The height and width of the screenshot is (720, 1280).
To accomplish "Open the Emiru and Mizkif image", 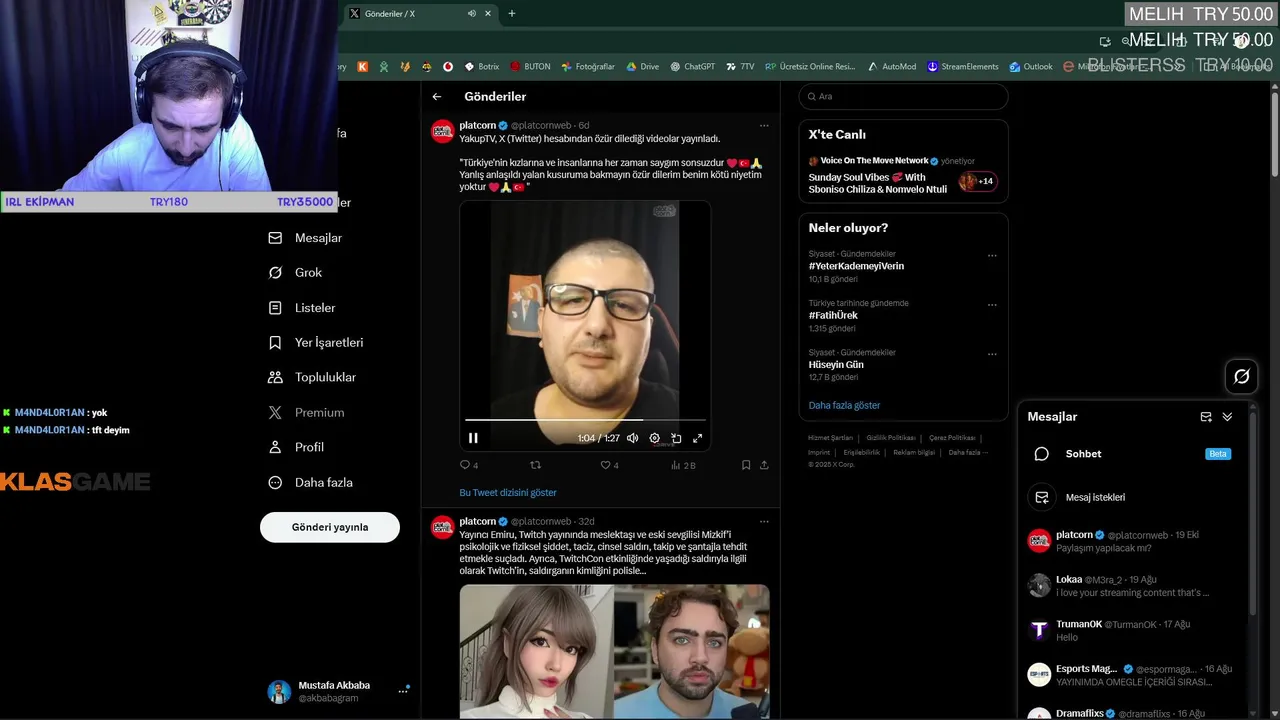I will point(615,651).
